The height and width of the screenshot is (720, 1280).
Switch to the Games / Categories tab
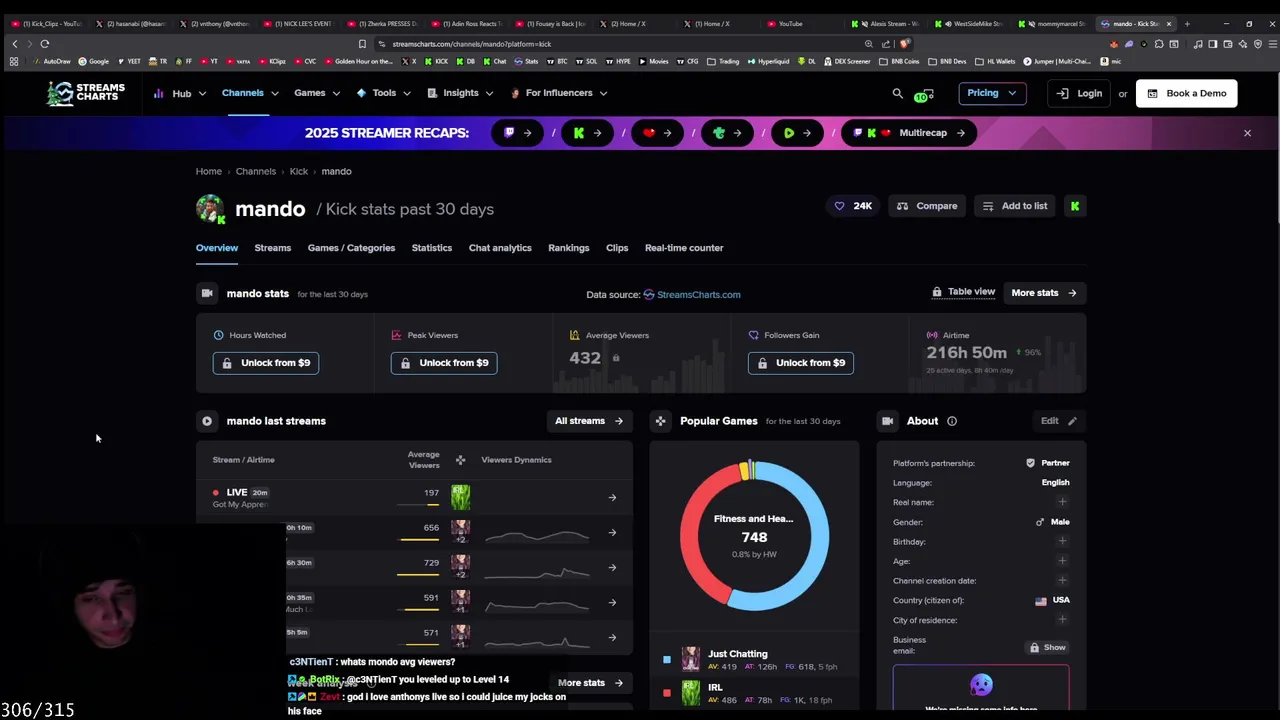pos(351,248)
